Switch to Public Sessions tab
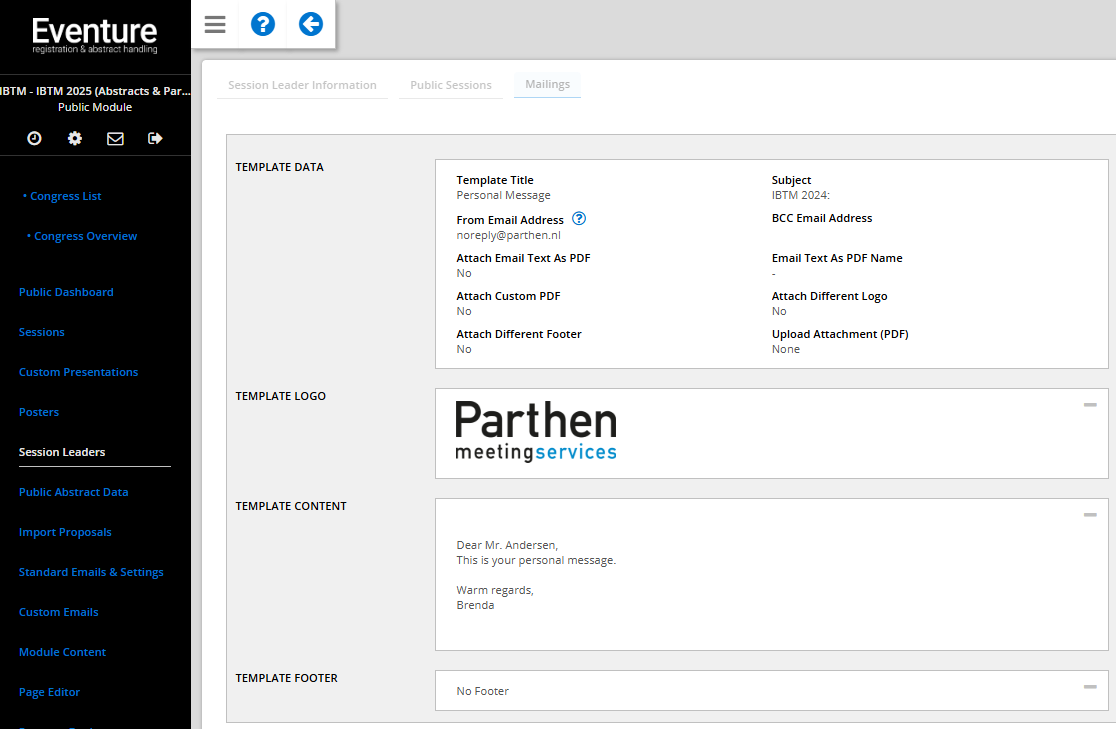The width and height of the screenshot is (1116, 729). click(x=451, y=85)
